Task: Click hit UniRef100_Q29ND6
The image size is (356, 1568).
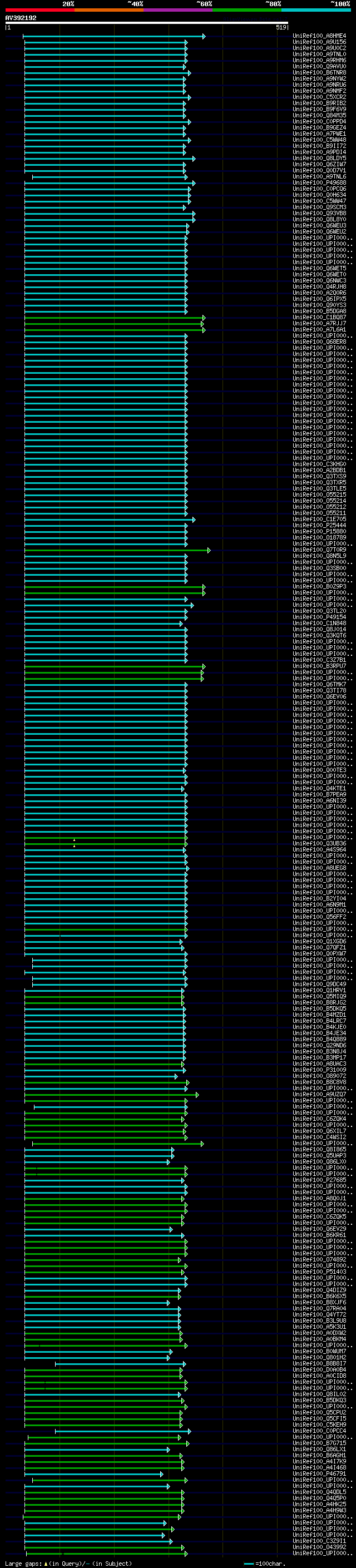Action: [x=319, y=1045]
